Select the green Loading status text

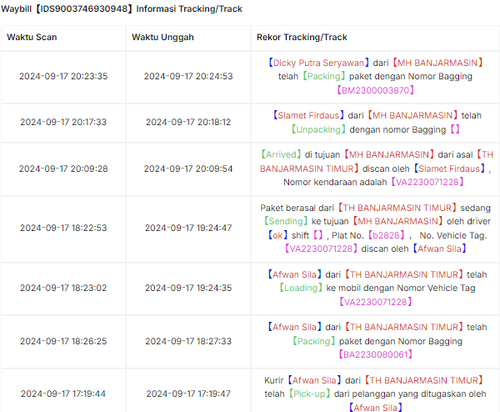[x=301, y=288]
